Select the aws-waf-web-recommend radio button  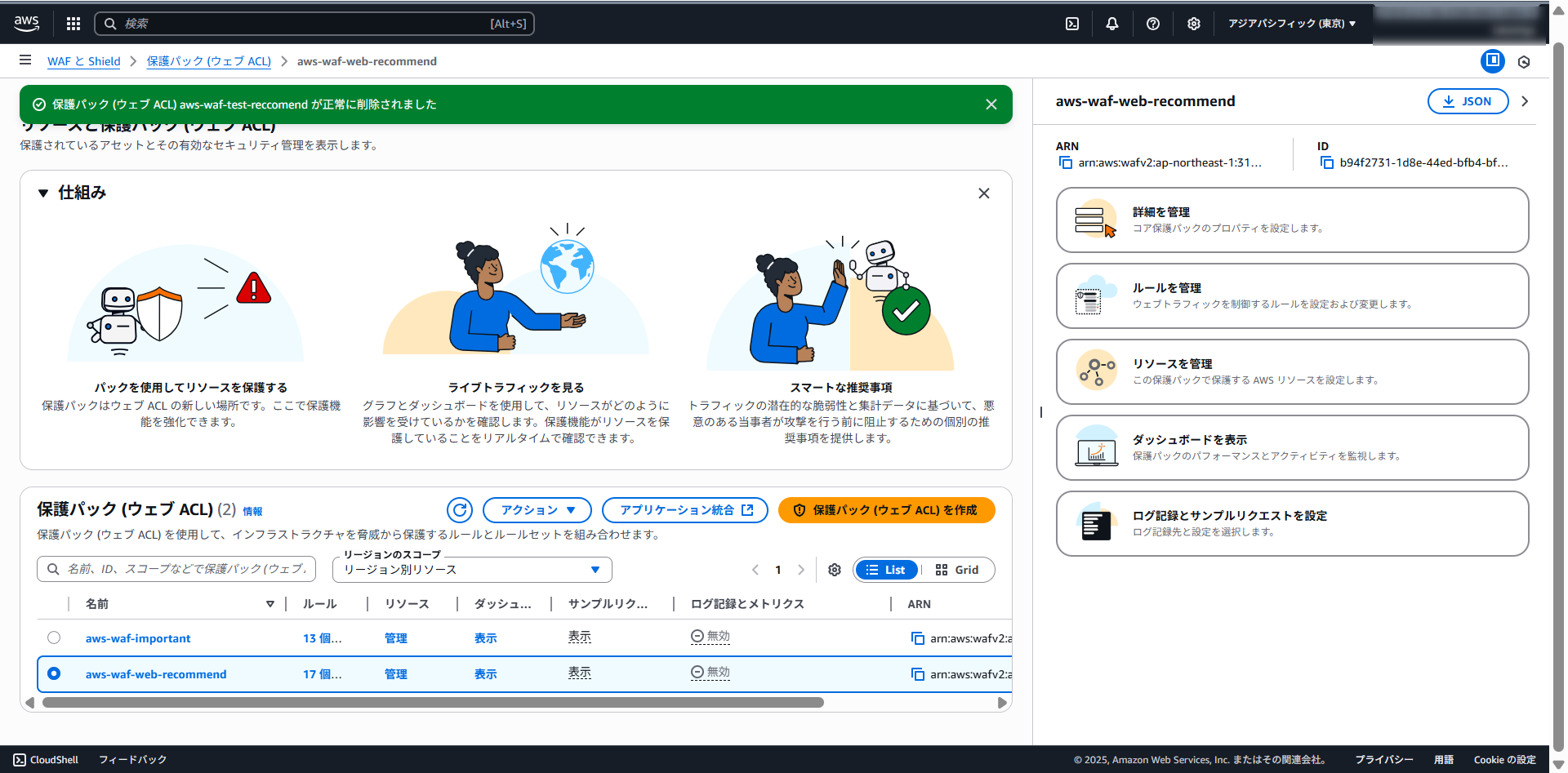[x=54, y=673]
